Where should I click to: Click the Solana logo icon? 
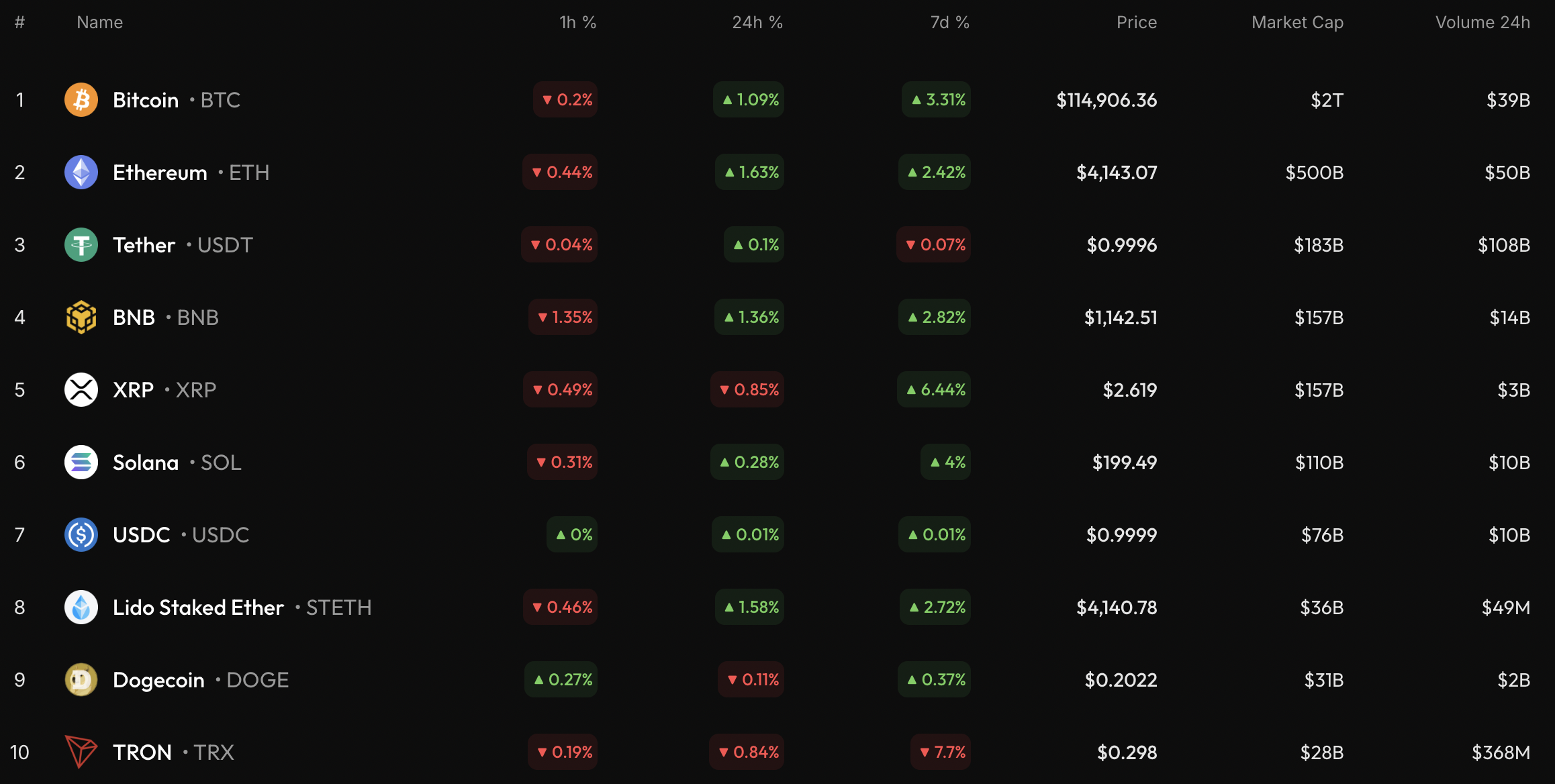click(81, 462)
